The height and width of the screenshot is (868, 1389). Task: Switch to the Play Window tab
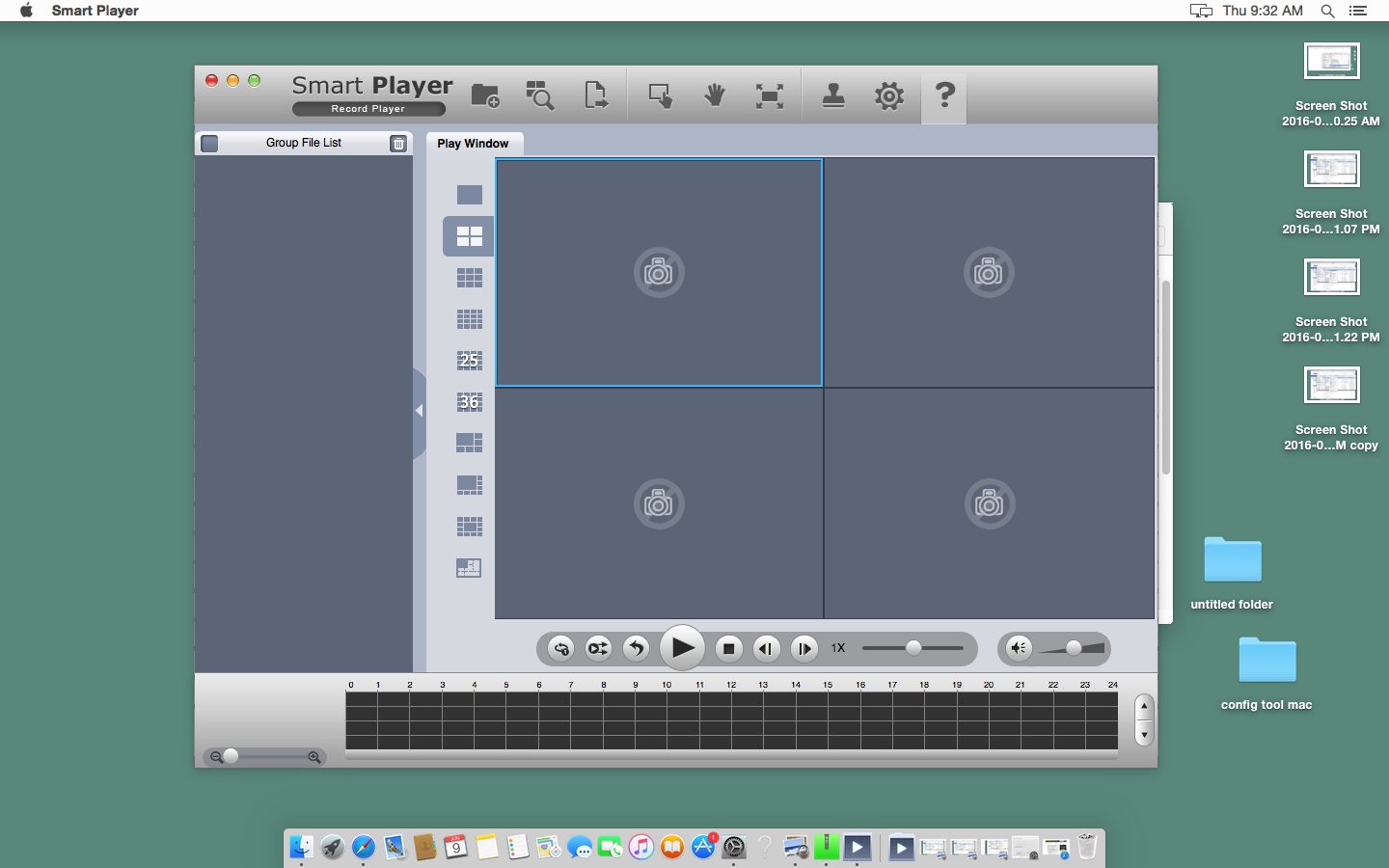[x=473, y=144]
